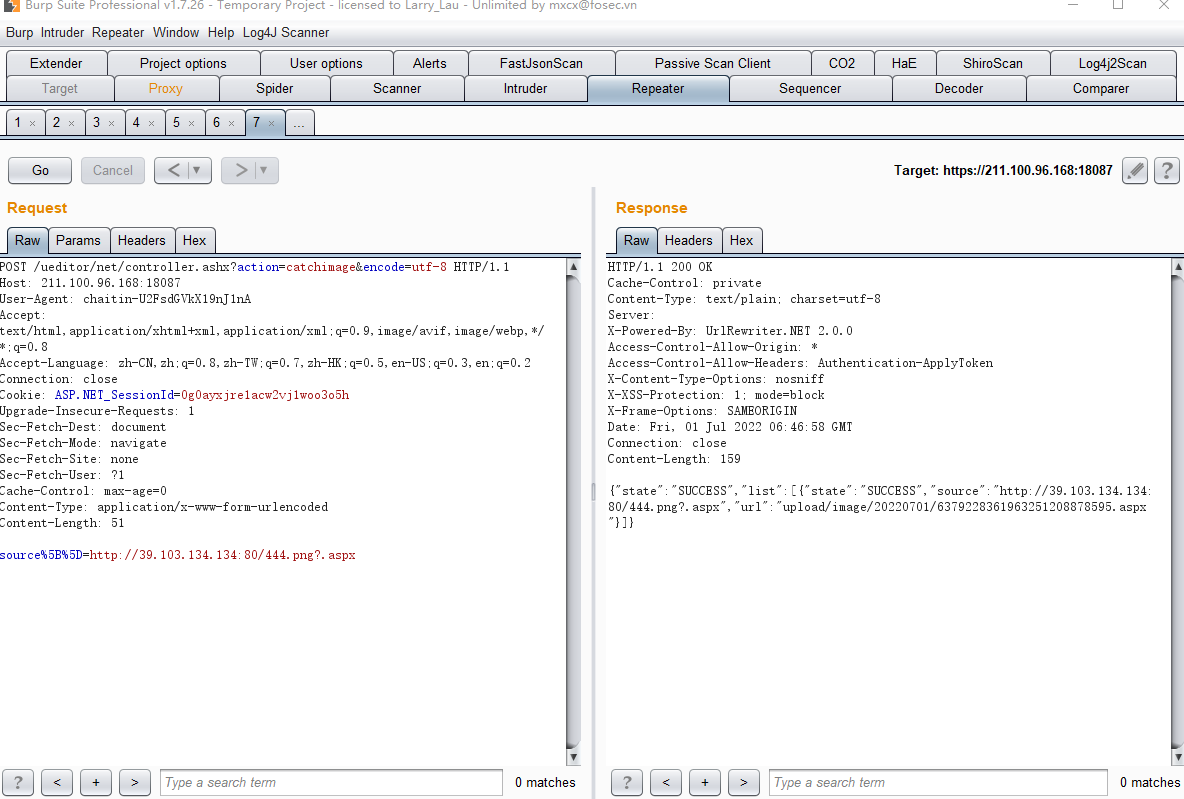
Task: Switch to the ShiroScan tab
Action: [993, 63]
